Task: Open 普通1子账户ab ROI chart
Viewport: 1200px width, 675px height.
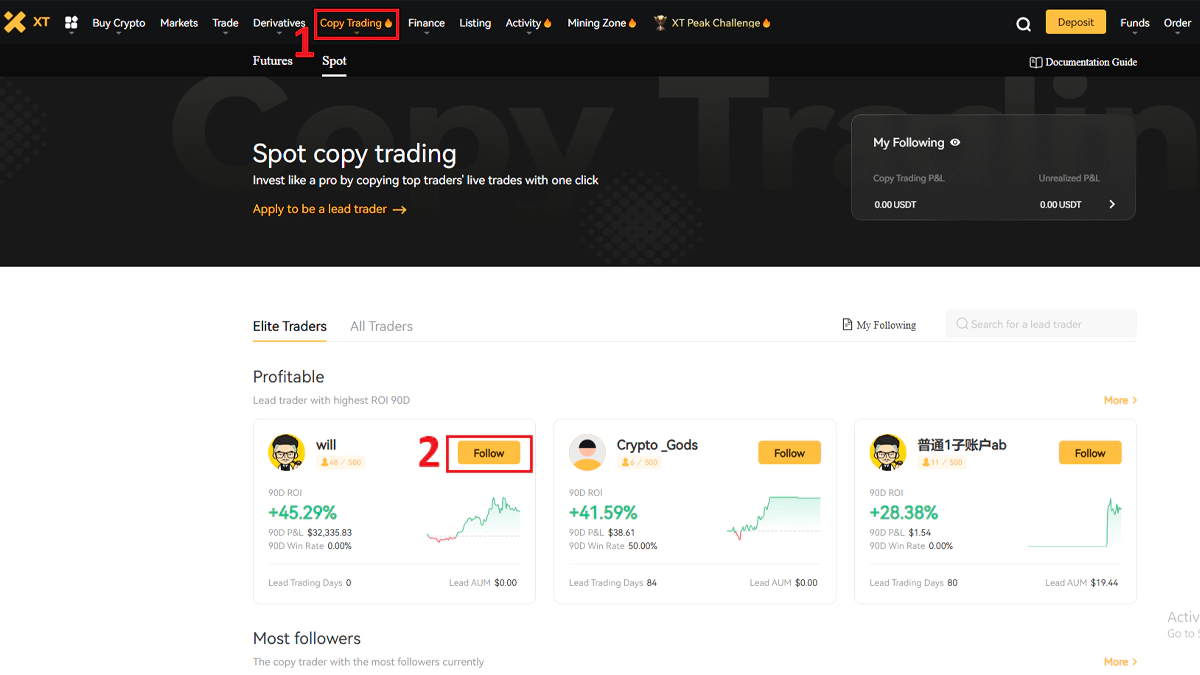Action: click(1074, 522)
